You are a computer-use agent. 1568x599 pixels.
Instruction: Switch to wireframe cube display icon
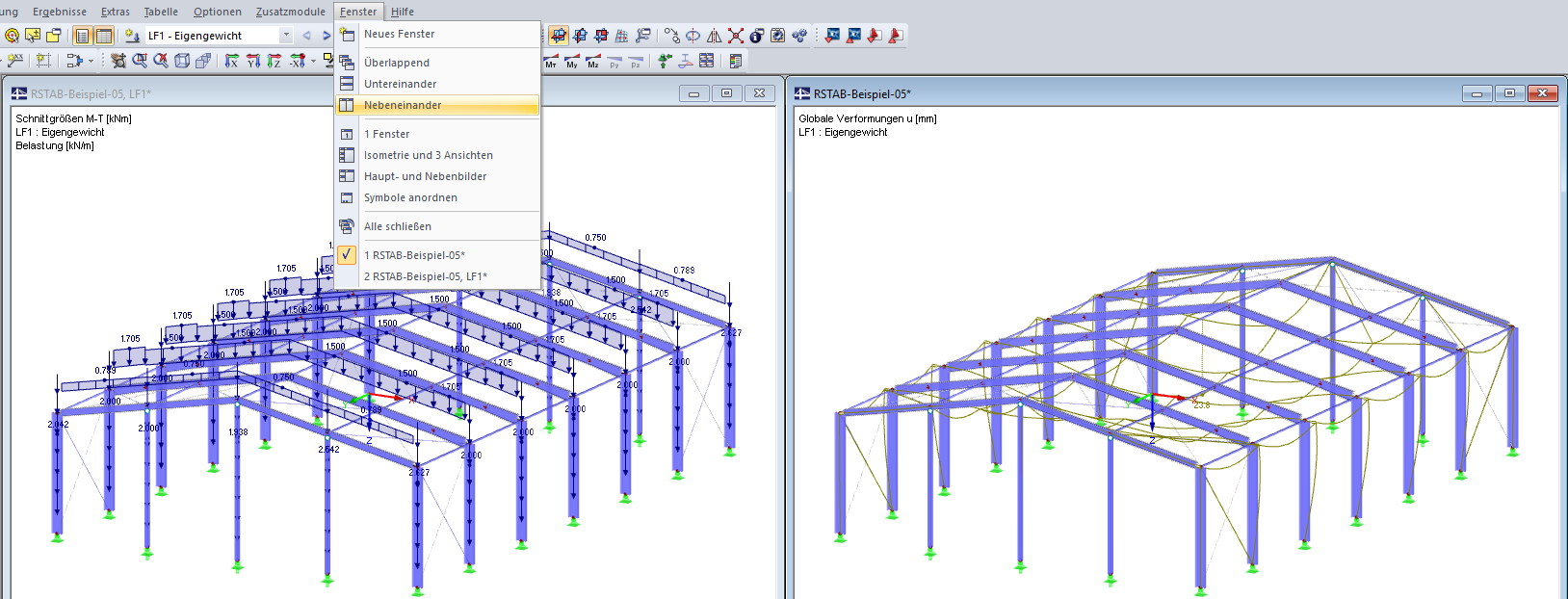[182, 61]
